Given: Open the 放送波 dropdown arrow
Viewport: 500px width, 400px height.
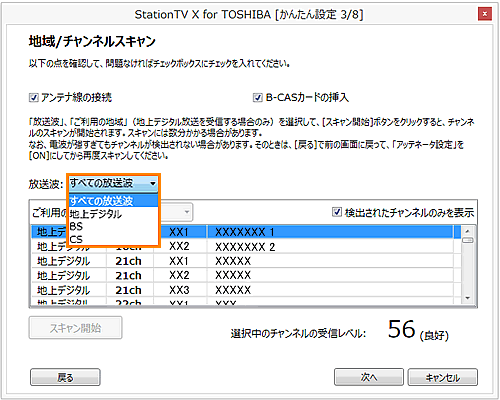Looking at the screenshot, I should coord(153,183).
